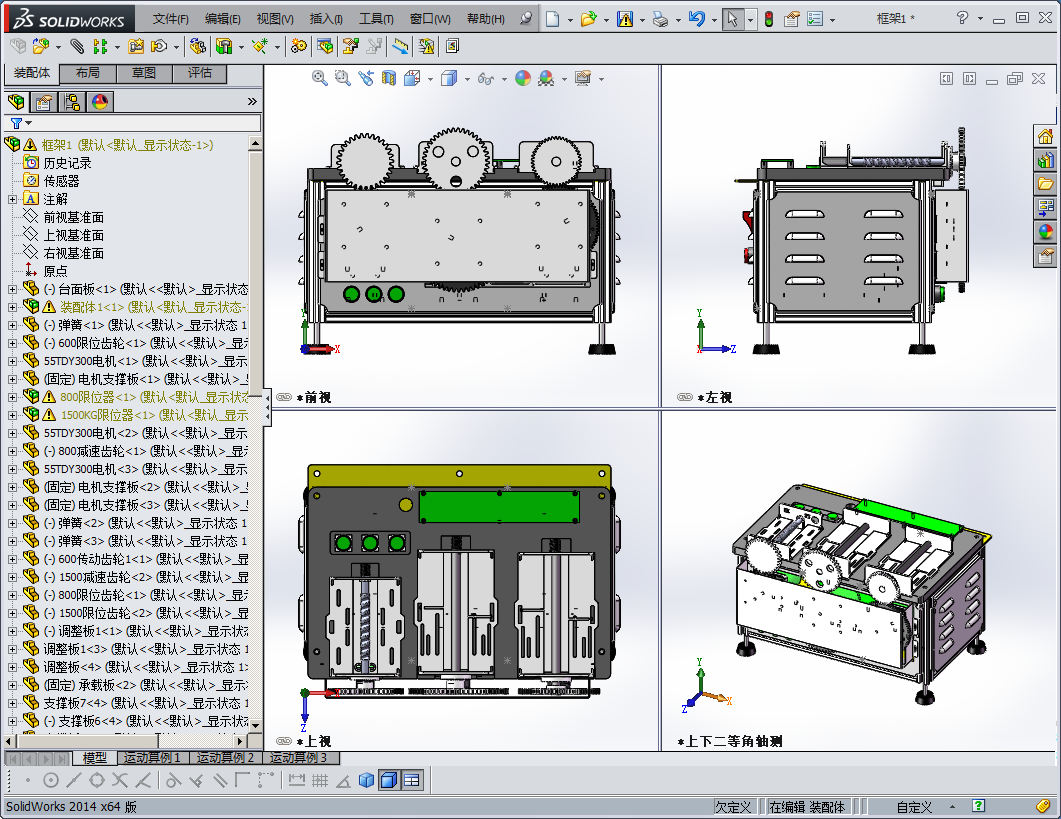Screen dimensions: 1061x819
Task: Click the Print icon in toolbar
Action: click(x=659, y=19)
